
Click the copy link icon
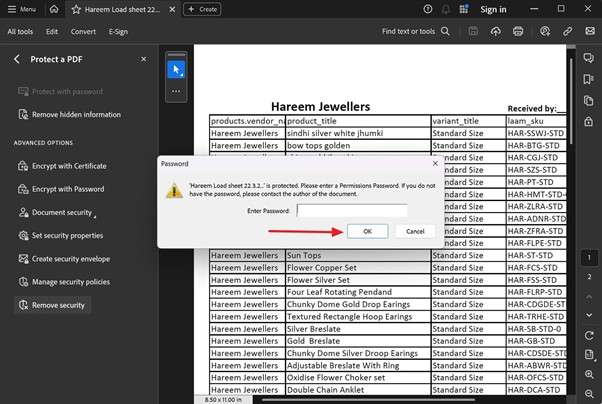coord(567,31)
